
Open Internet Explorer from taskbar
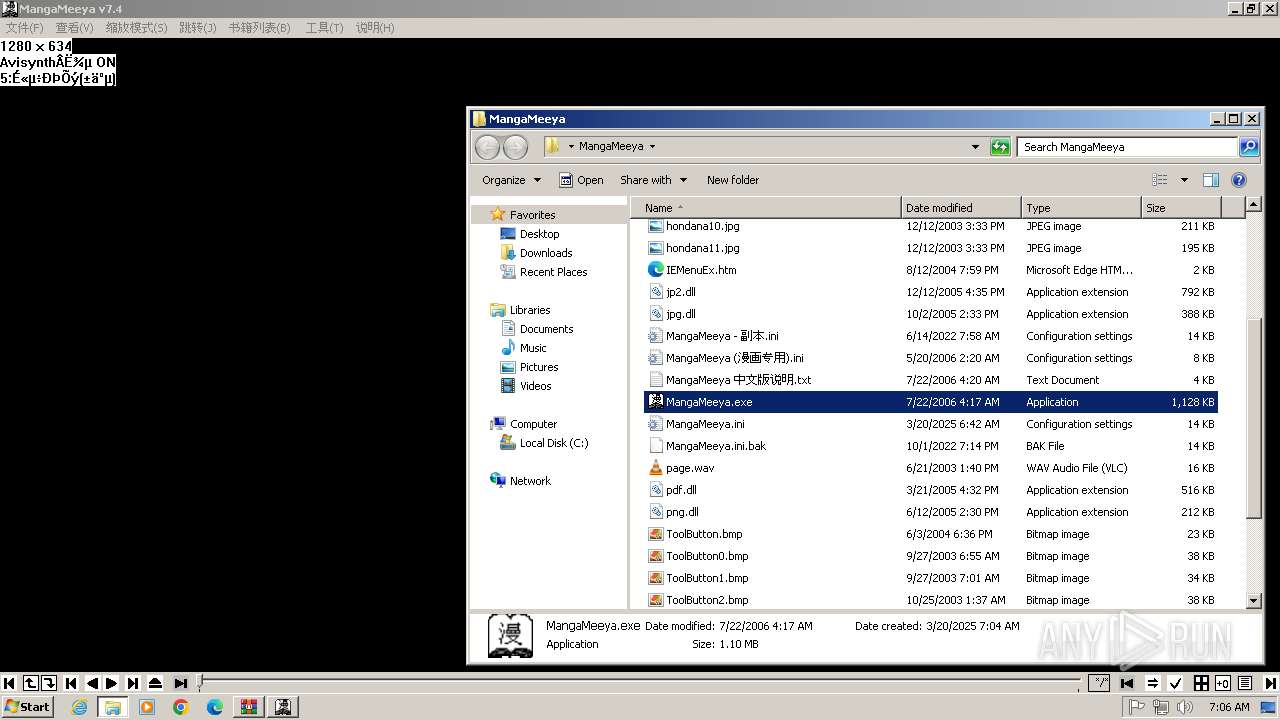point(79,707)
